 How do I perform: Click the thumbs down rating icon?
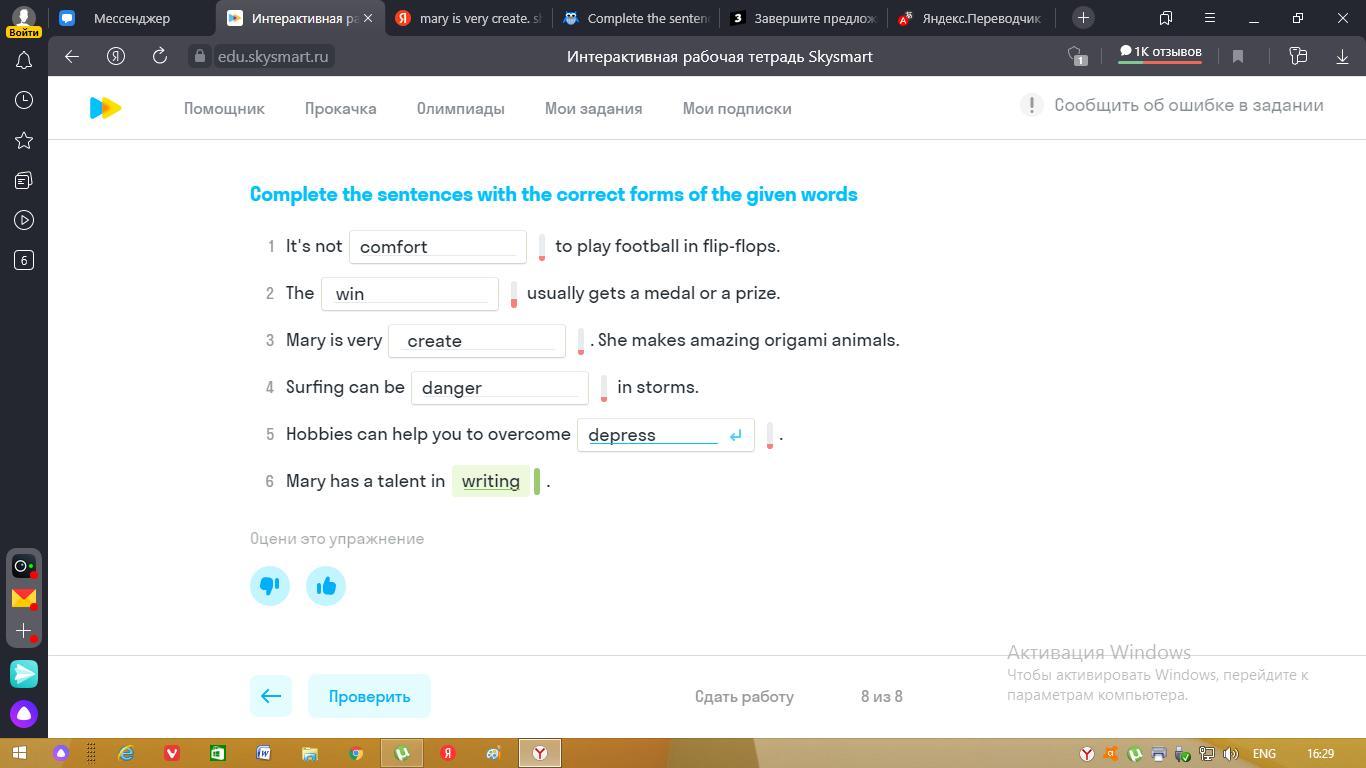[270, 586]
